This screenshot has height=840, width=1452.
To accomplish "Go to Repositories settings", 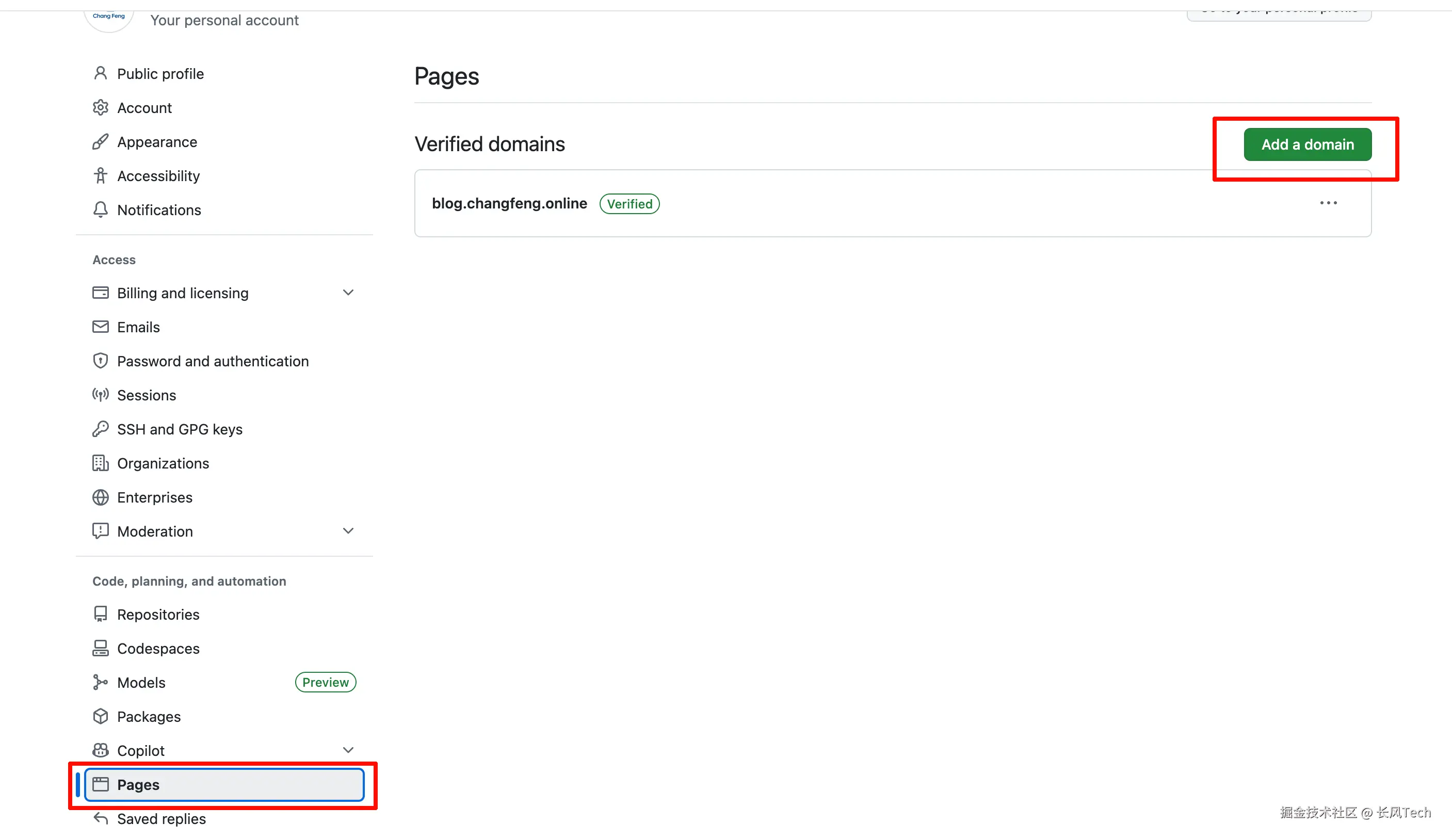I will click(158, 614).
